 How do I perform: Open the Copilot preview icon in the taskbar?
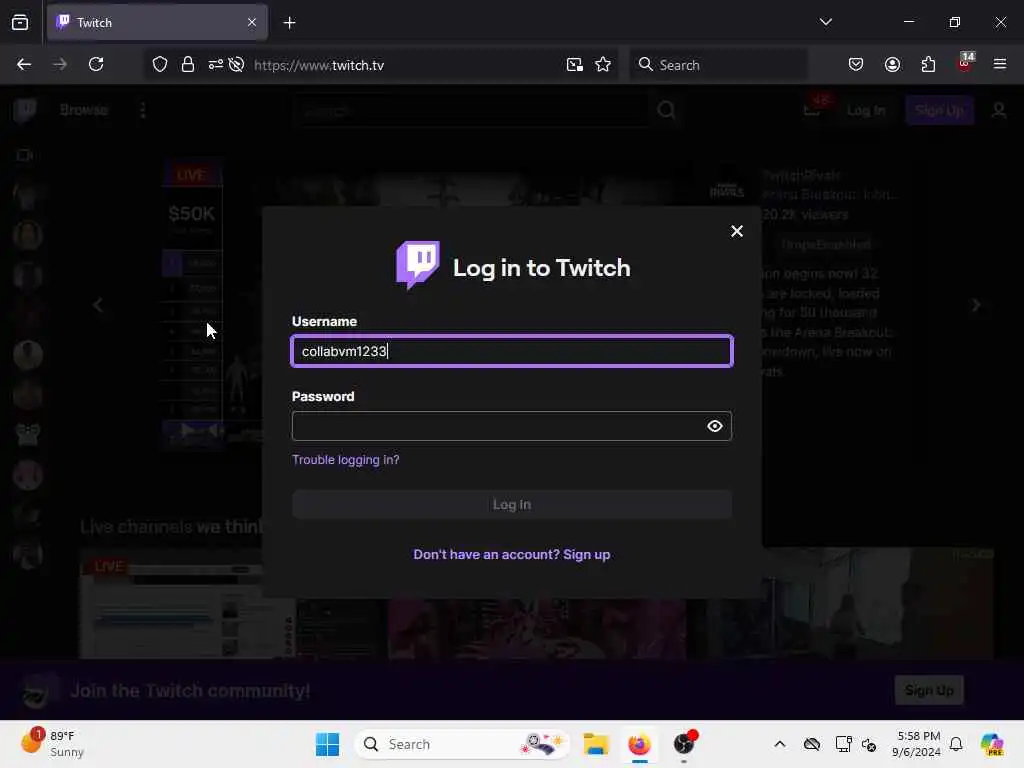(992, 744)
